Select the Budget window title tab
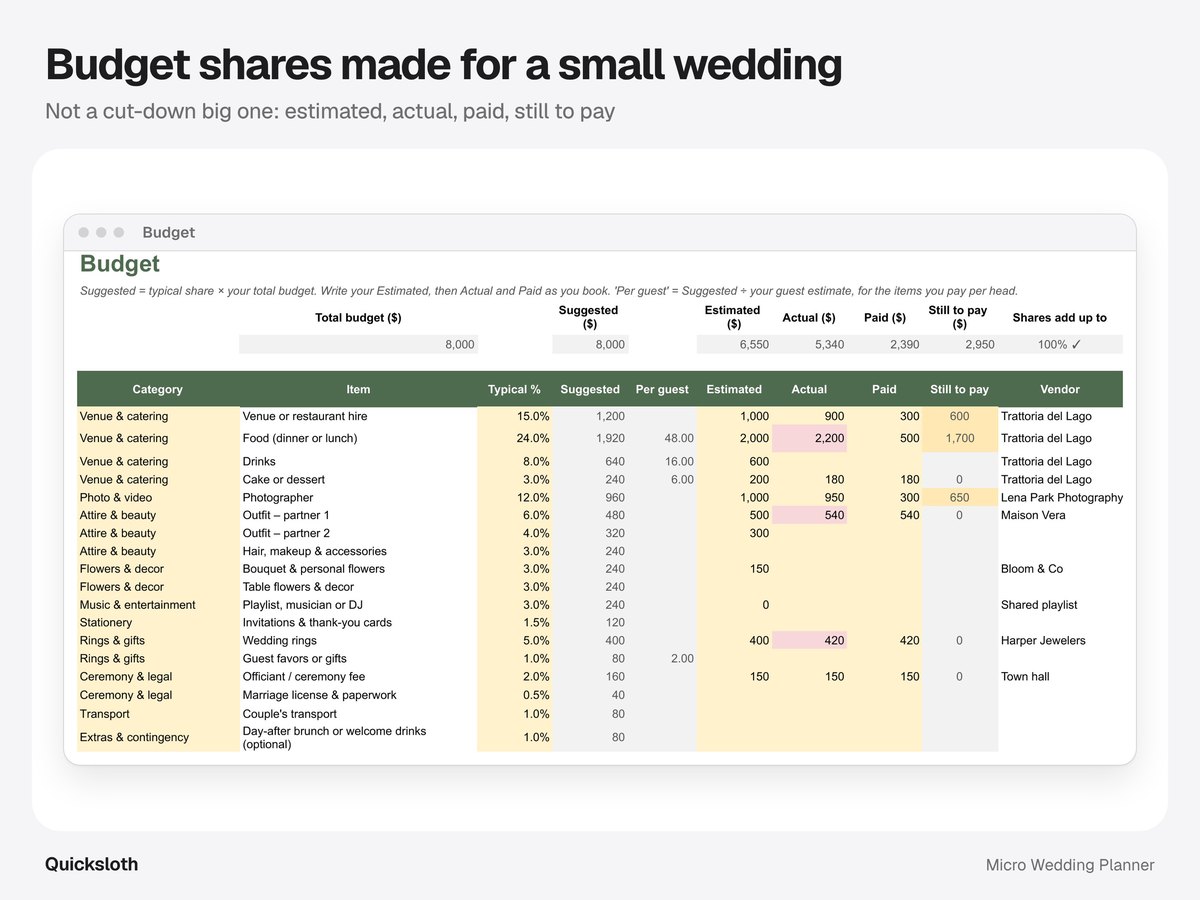This screenshot has height=900, width=1200. click(x=168, y=232)
